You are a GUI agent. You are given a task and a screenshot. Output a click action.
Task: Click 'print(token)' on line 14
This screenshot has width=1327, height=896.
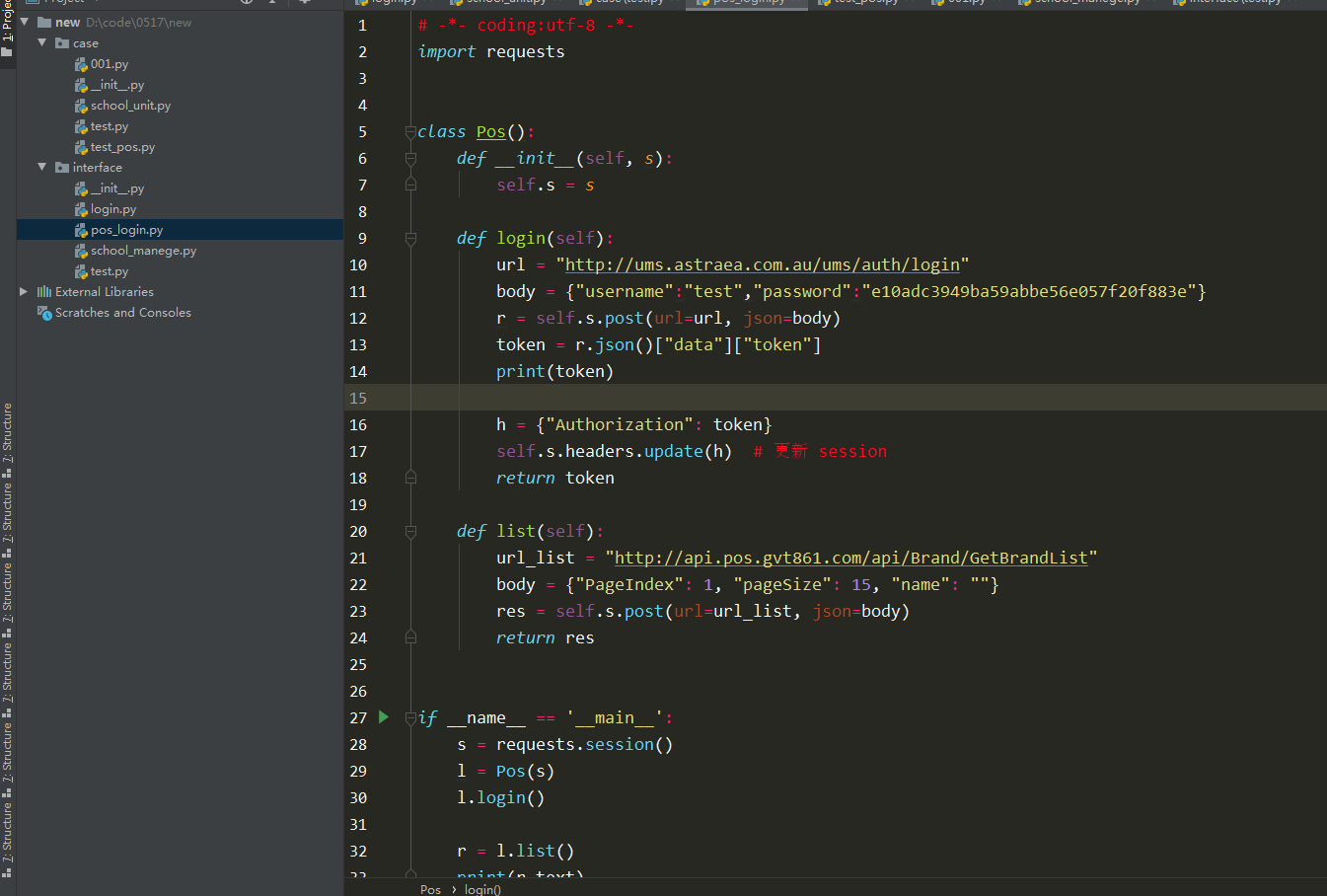click(554, 371)
